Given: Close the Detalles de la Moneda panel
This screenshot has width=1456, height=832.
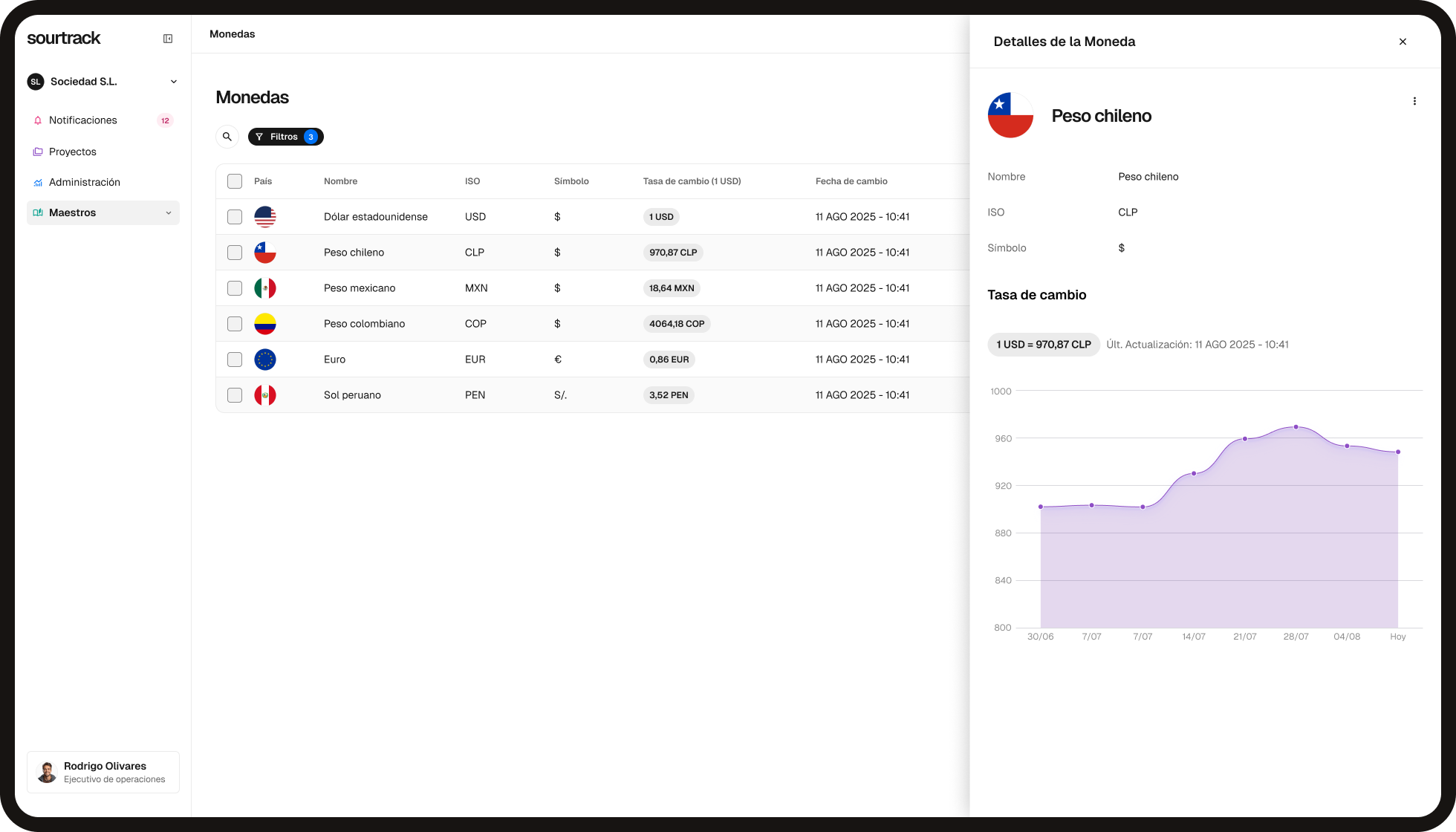Looking at the screenshot, I should pyautogui.click(x=1403, y=42).
